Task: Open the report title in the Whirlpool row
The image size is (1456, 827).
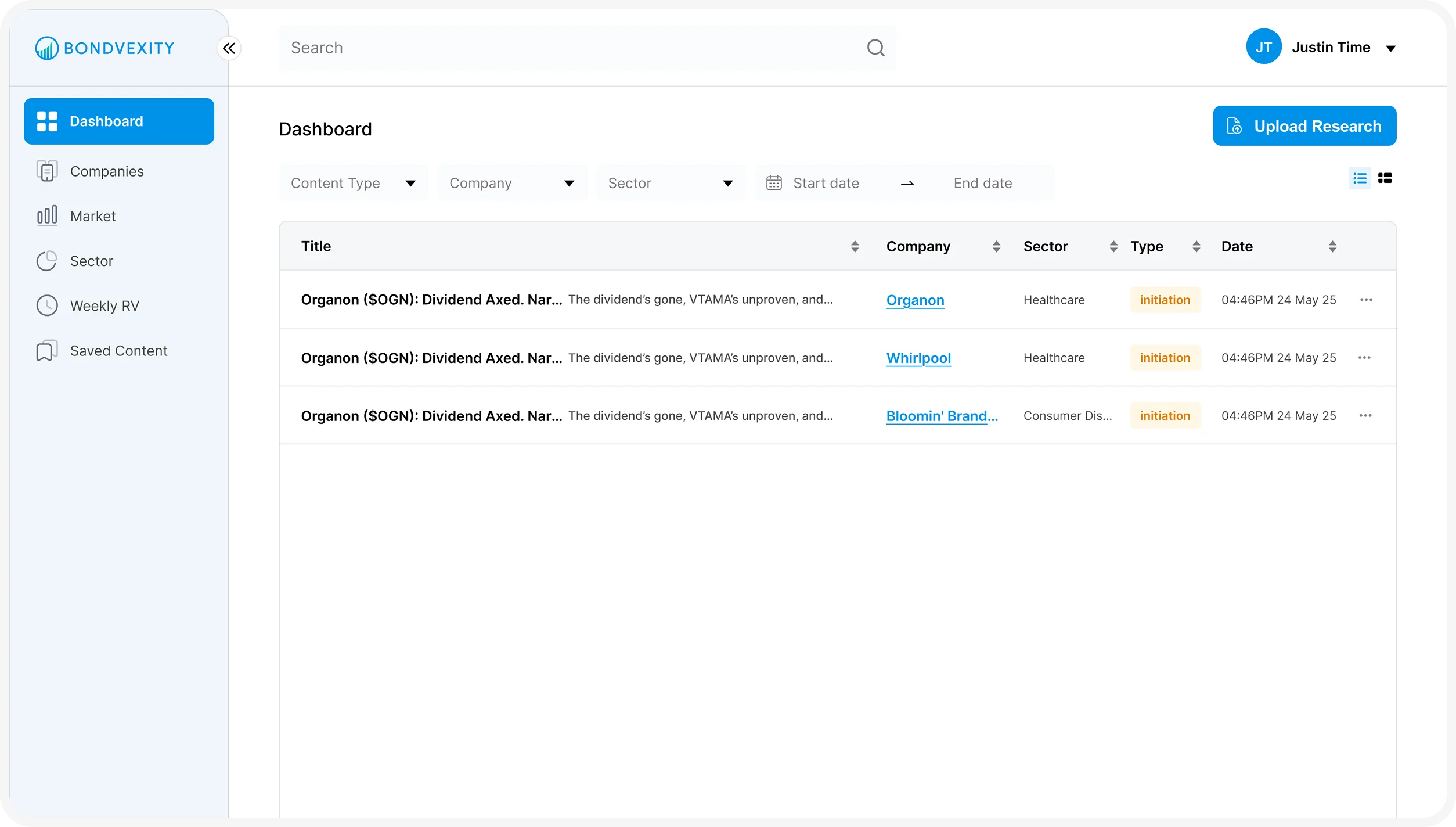Action: 431,358
